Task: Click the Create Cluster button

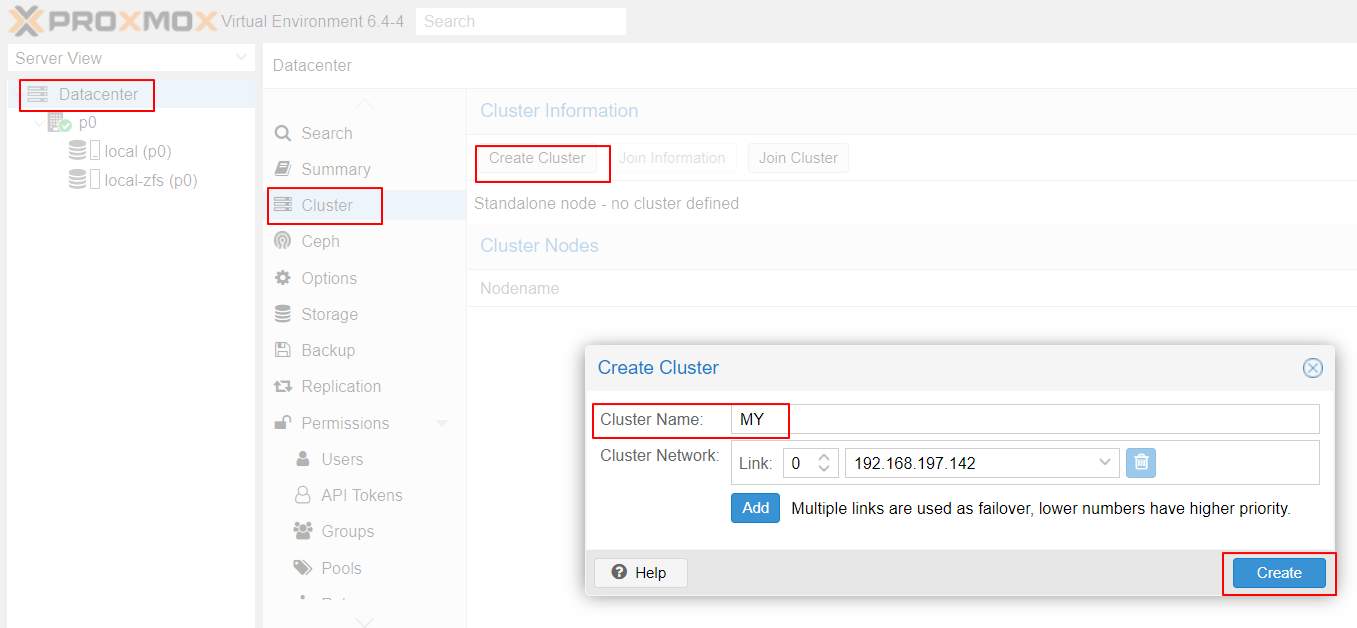Action: pyautogui.click(x=537, y=158)
